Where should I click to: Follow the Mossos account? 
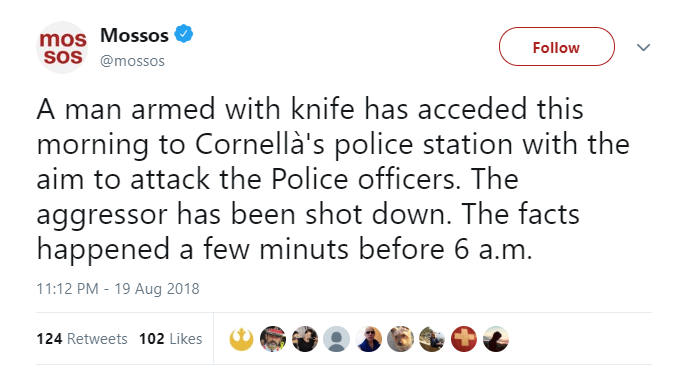click(556, 47)
